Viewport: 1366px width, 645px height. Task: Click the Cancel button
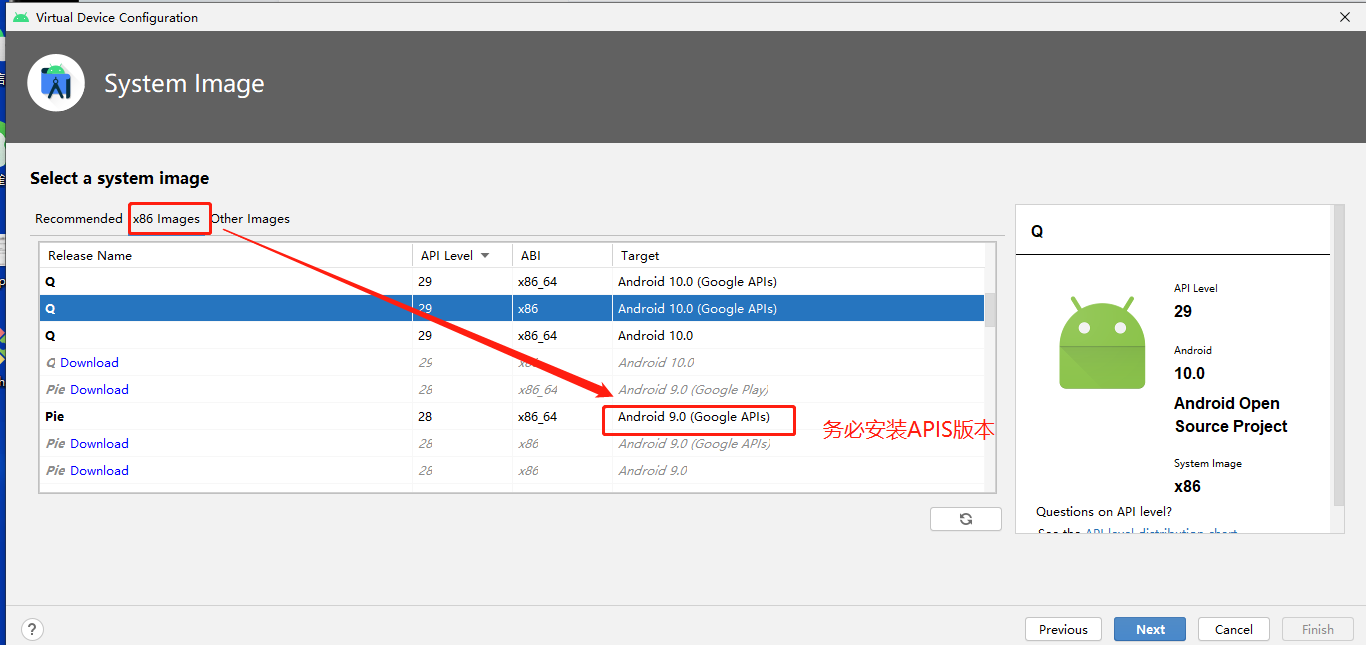coord(1233,629)
